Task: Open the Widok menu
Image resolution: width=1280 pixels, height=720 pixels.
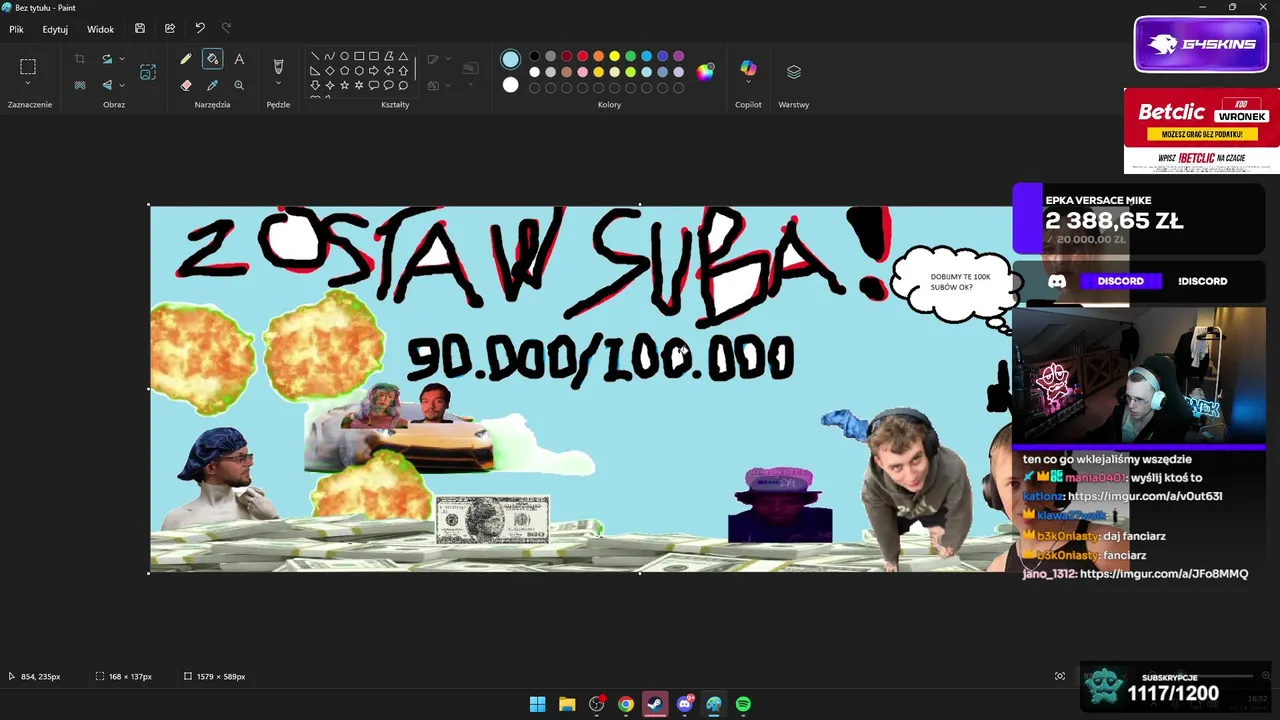Action: click(x=100, y=29)
